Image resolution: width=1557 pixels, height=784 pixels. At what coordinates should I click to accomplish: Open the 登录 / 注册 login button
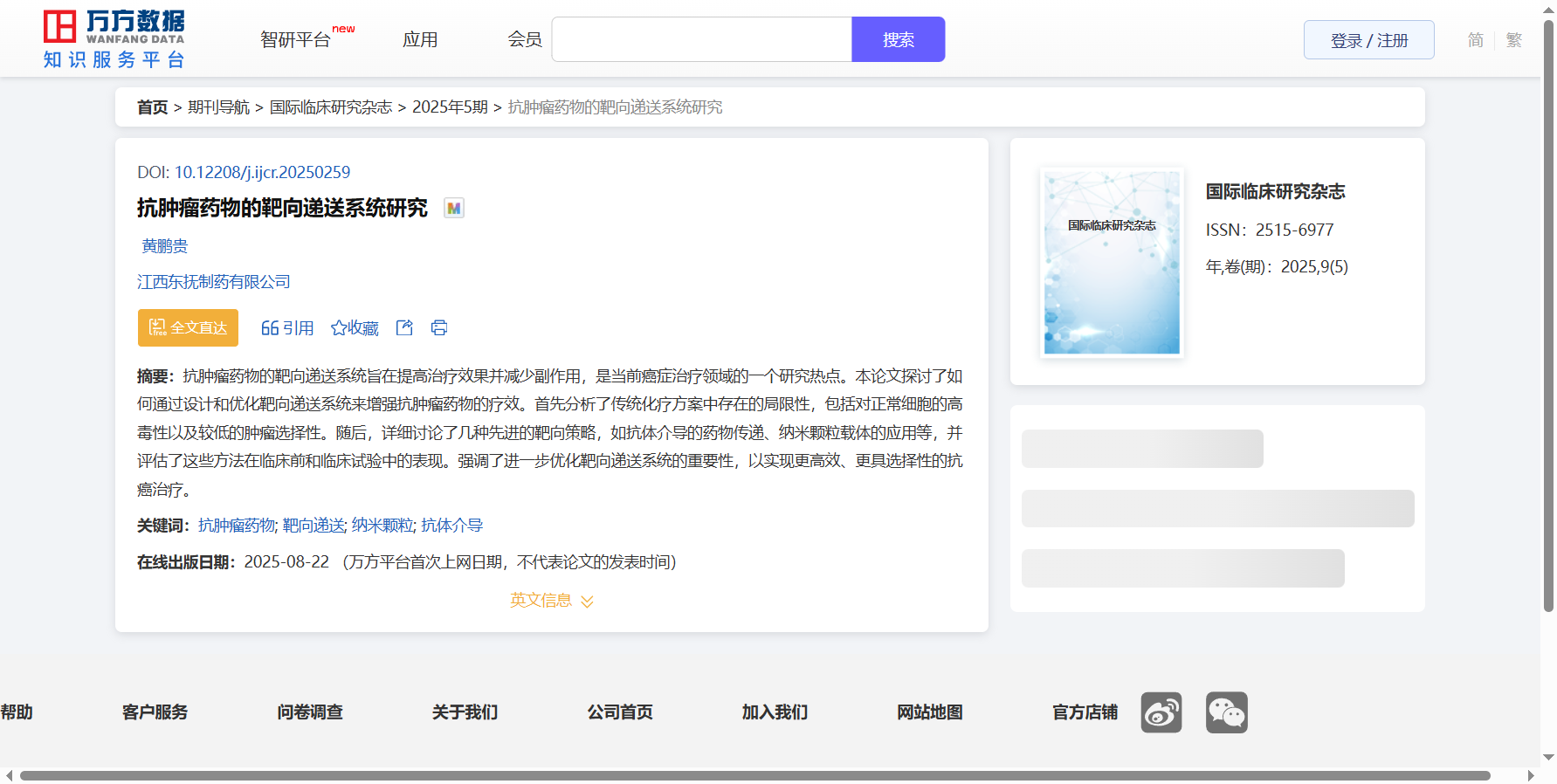pyautogui.click(x=1368, y=40)
